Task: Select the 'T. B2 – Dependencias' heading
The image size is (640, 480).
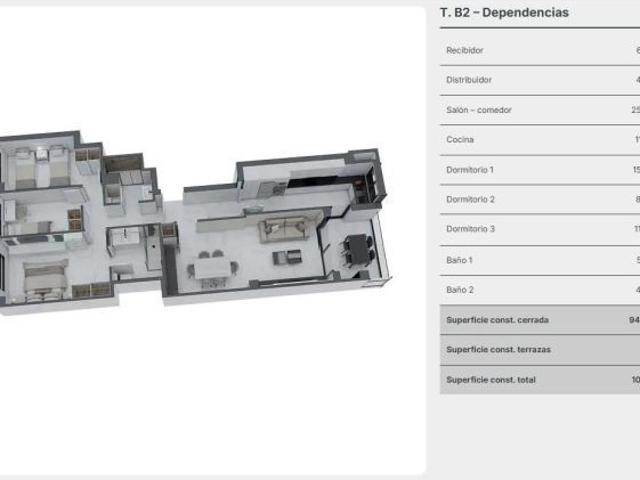Action: tap(504, 13)
